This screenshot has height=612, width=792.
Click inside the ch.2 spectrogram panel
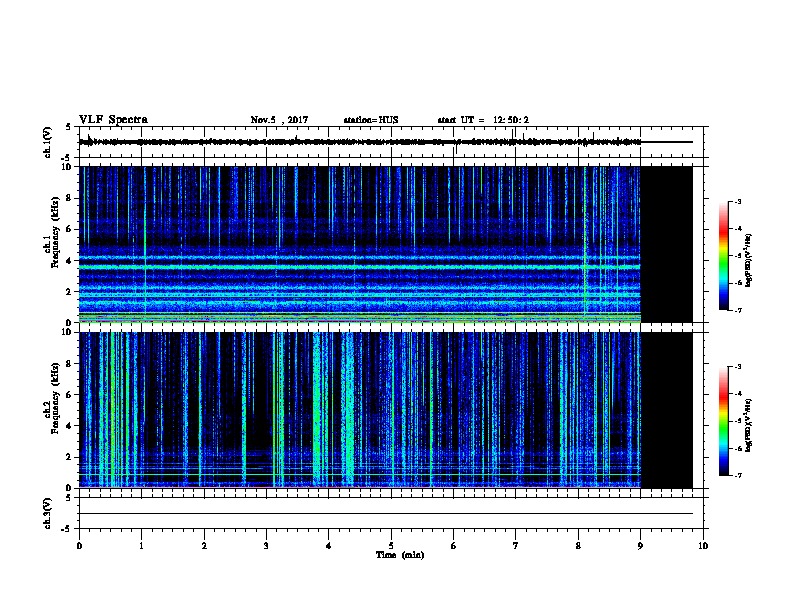click(360, 410)
